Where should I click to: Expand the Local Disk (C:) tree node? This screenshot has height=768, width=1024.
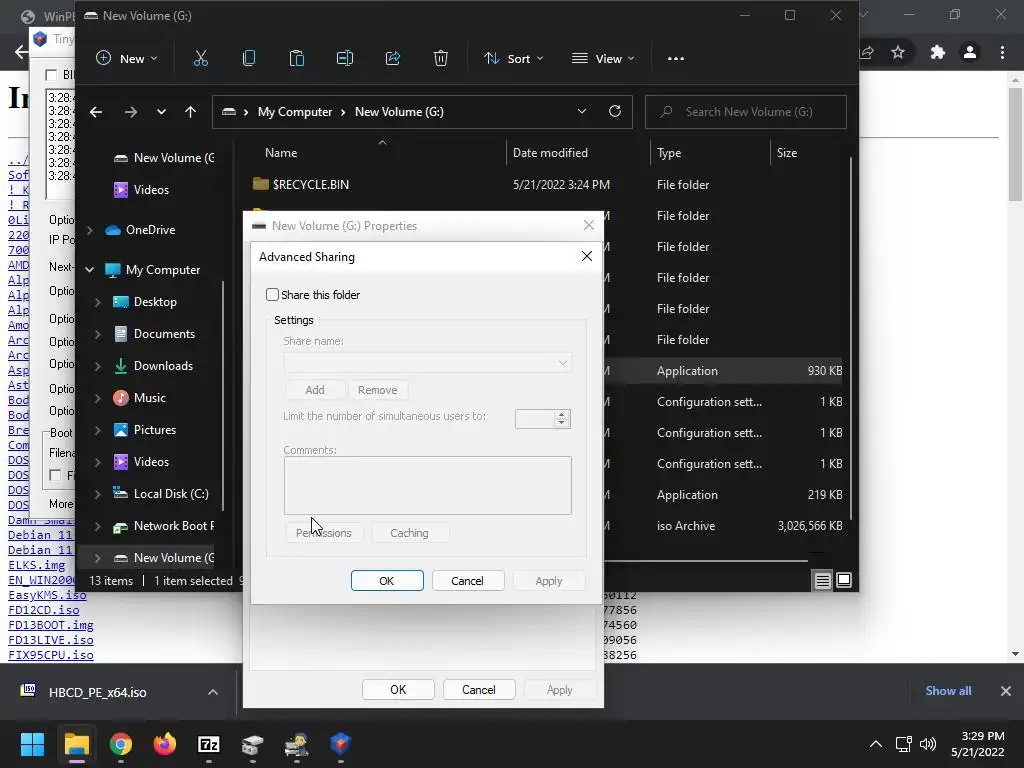coord(97,494)
